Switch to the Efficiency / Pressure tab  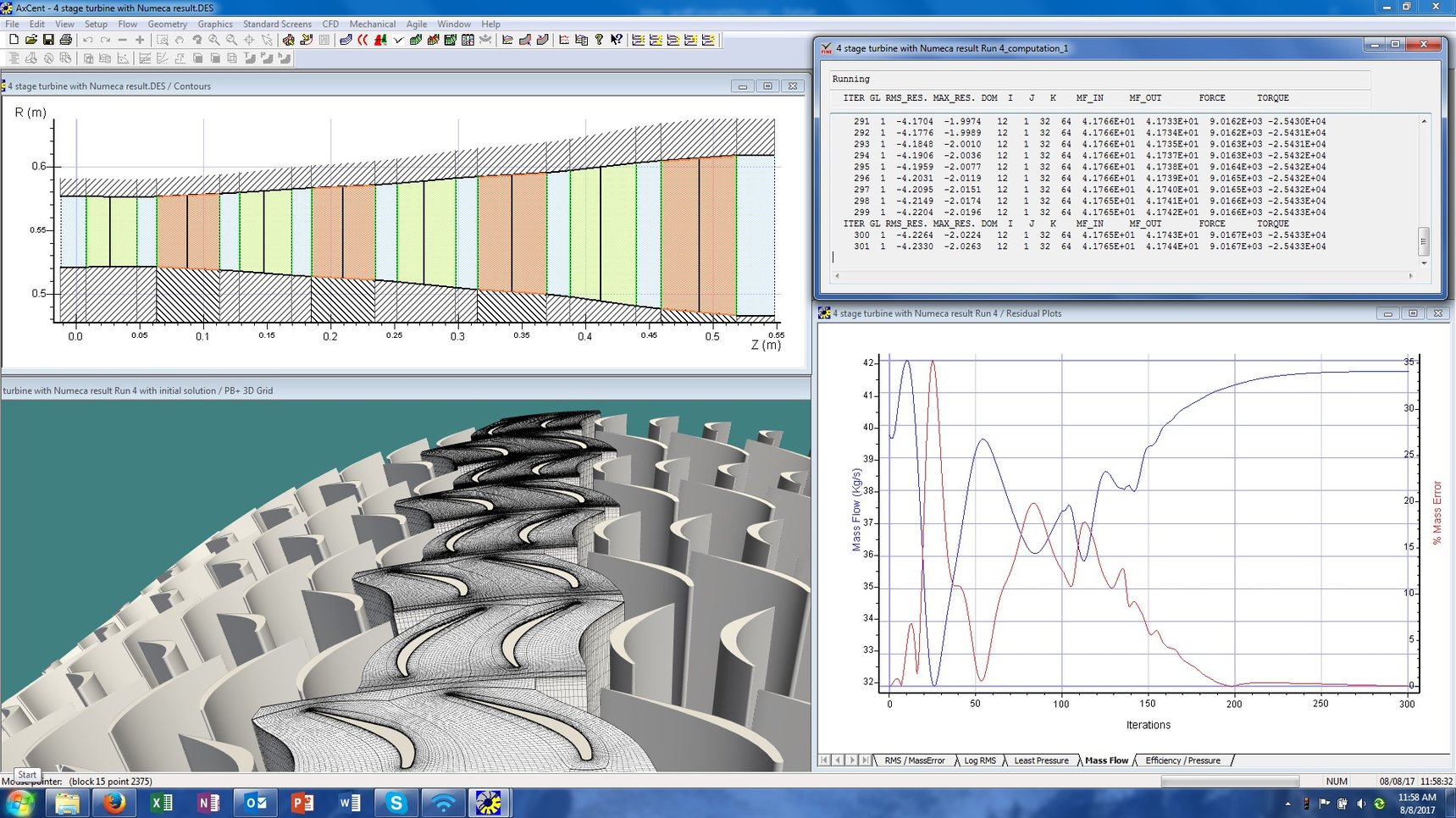pyautogui.click(x=1183, y=760)
